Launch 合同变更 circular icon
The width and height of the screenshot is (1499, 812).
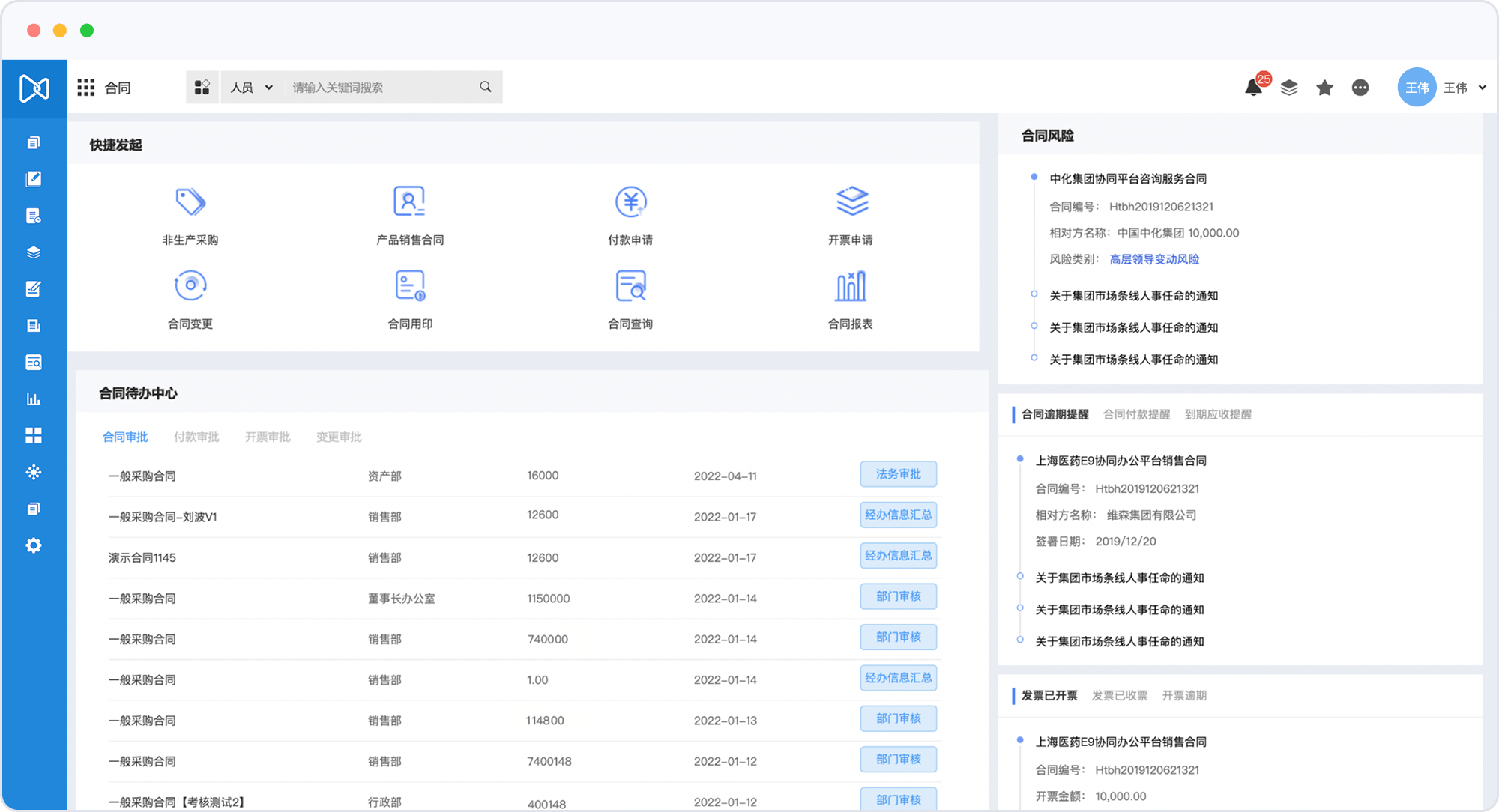pyautogui.click(x=190, y=285)
